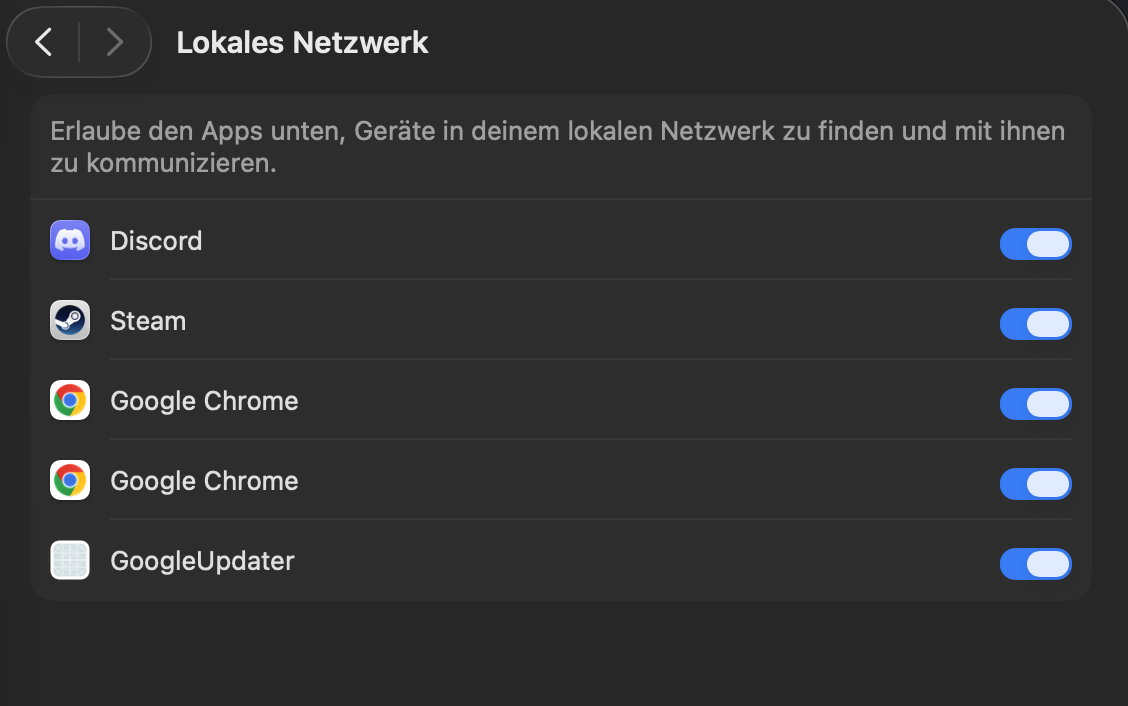Click the GoogleUpdater placeholder icon
The width and height of the screenshot is (1128, 706).
70,560
